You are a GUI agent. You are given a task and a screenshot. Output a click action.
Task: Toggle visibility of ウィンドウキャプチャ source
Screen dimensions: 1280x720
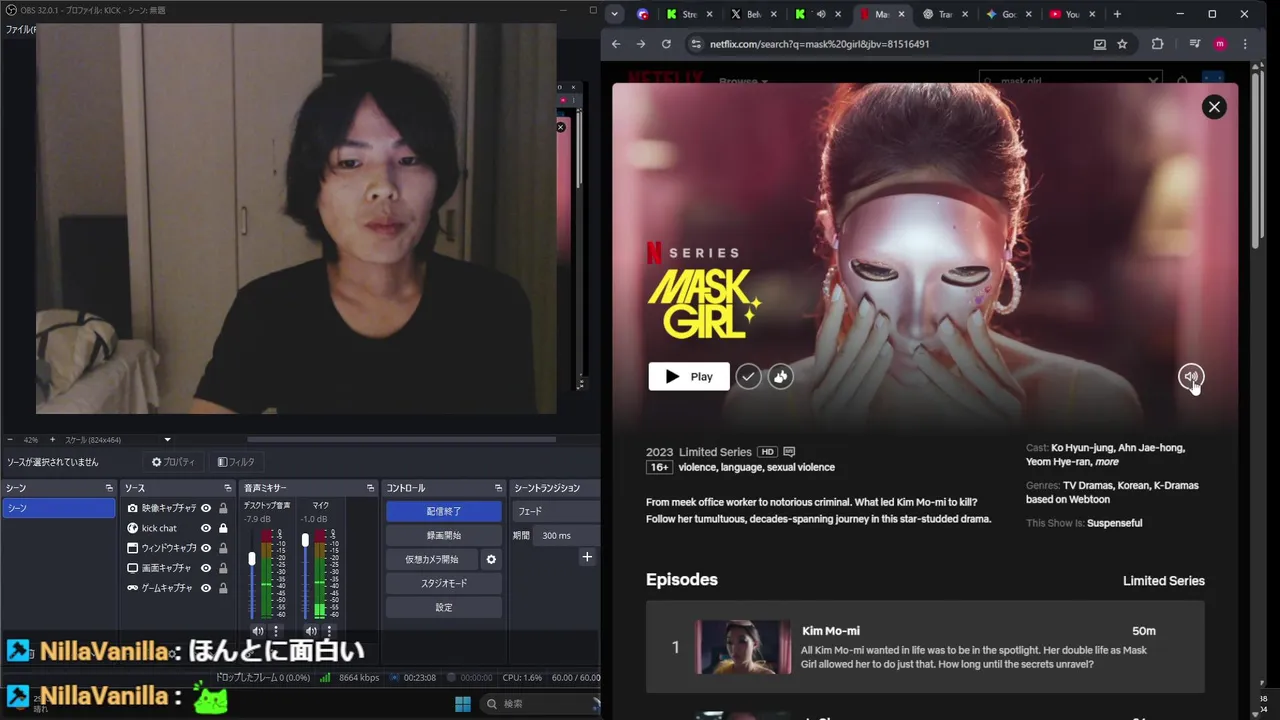pyautogui.click(x=206, y=548)
